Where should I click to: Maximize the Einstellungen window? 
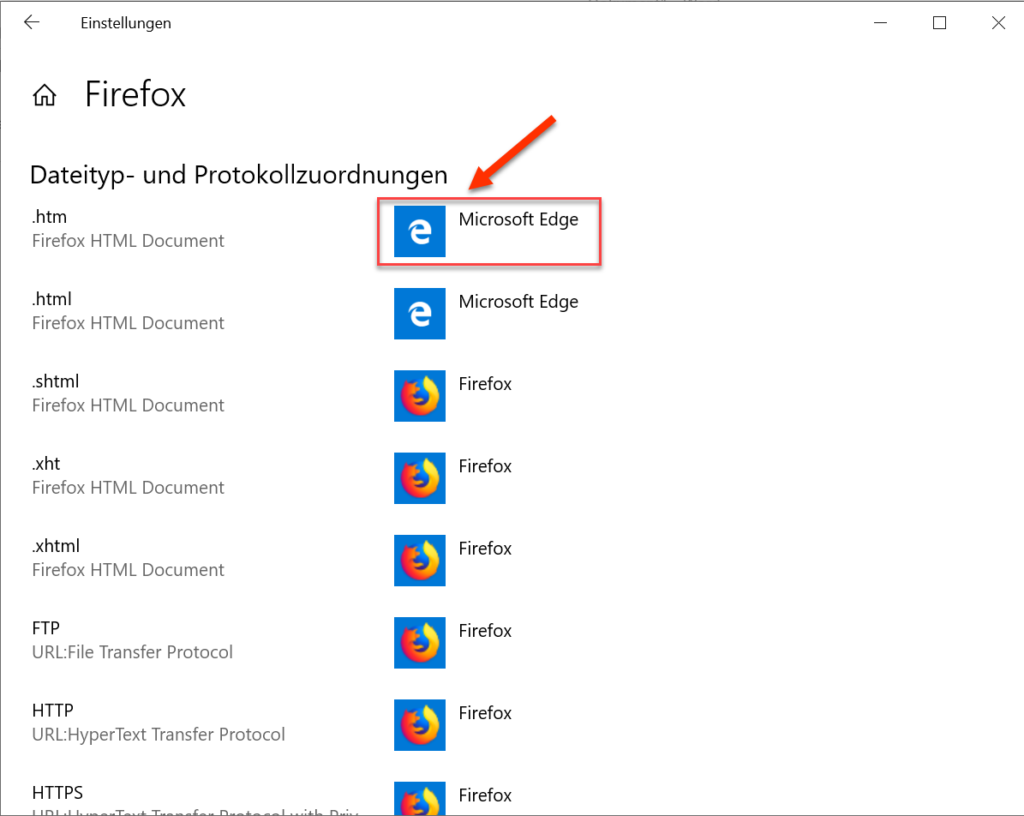939,23
